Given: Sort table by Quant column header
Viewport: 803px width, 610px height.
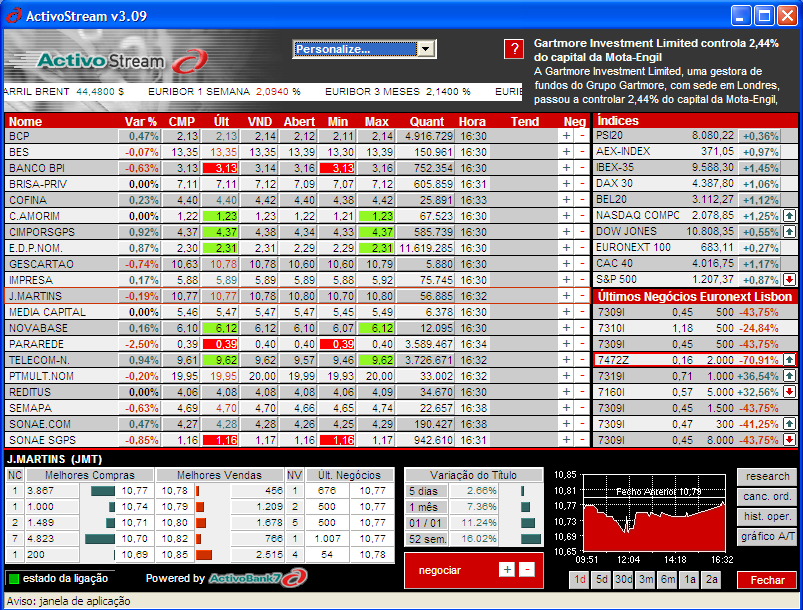Looking at the screenshot, I should tap(427, 121).
